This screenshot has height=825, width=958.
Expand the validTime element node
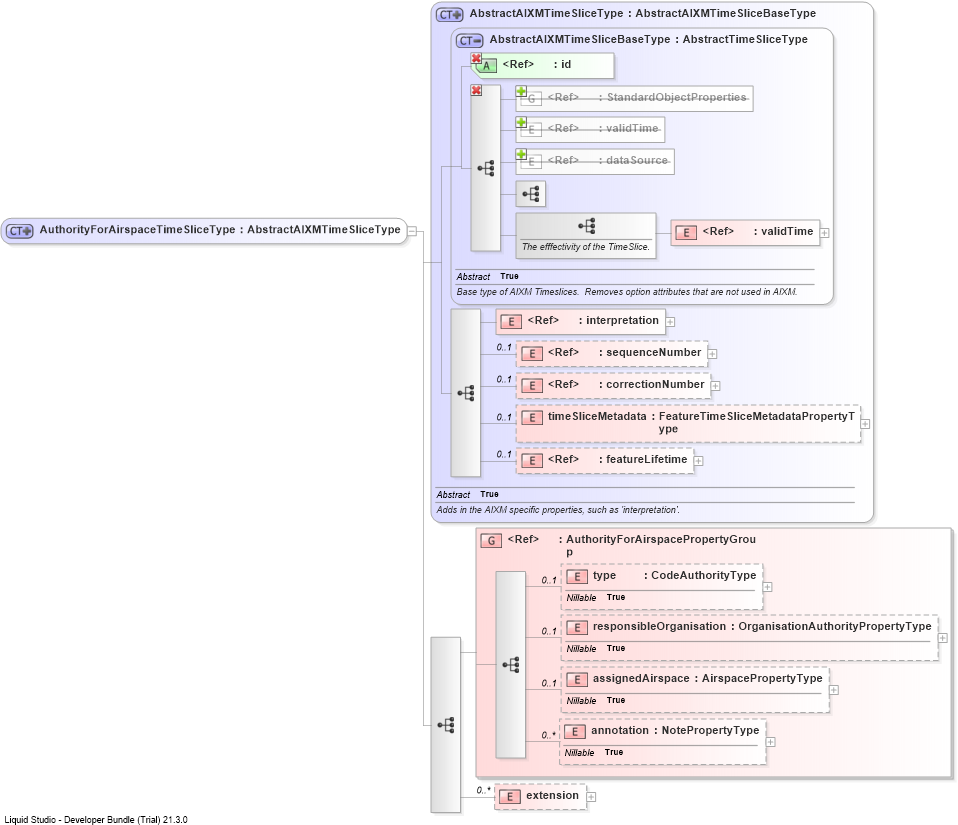pyautogui.click(x=825, y=233)
